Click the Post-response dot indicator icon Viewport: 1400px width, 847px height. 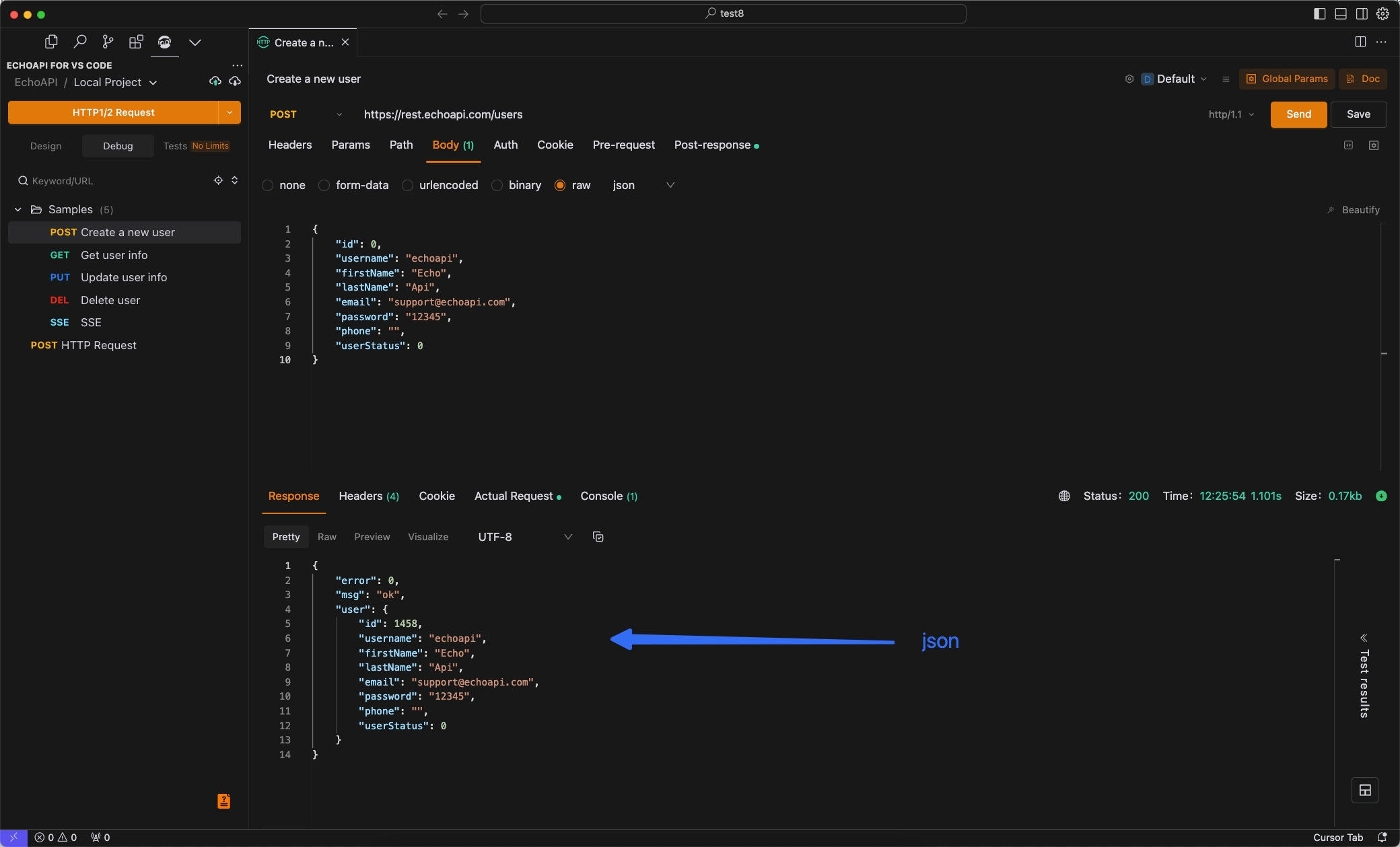756,147
